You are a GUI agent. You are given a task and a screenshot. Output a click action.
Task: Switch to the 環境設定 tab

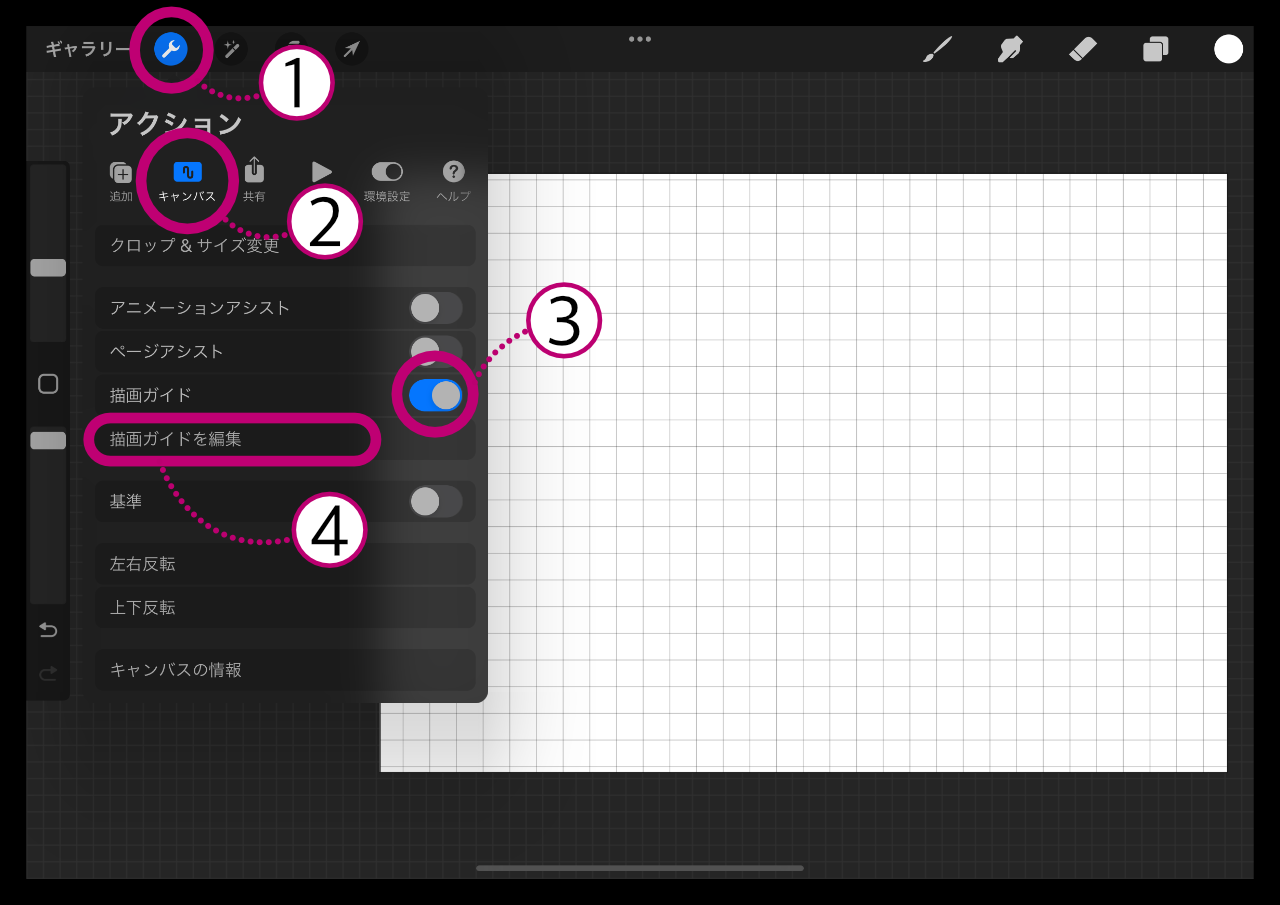coord(387,181)
